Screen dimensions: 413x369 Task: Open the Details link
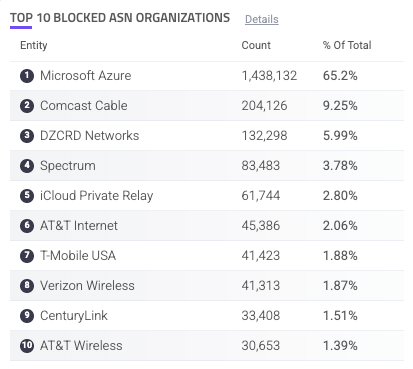tap(262, 19)
